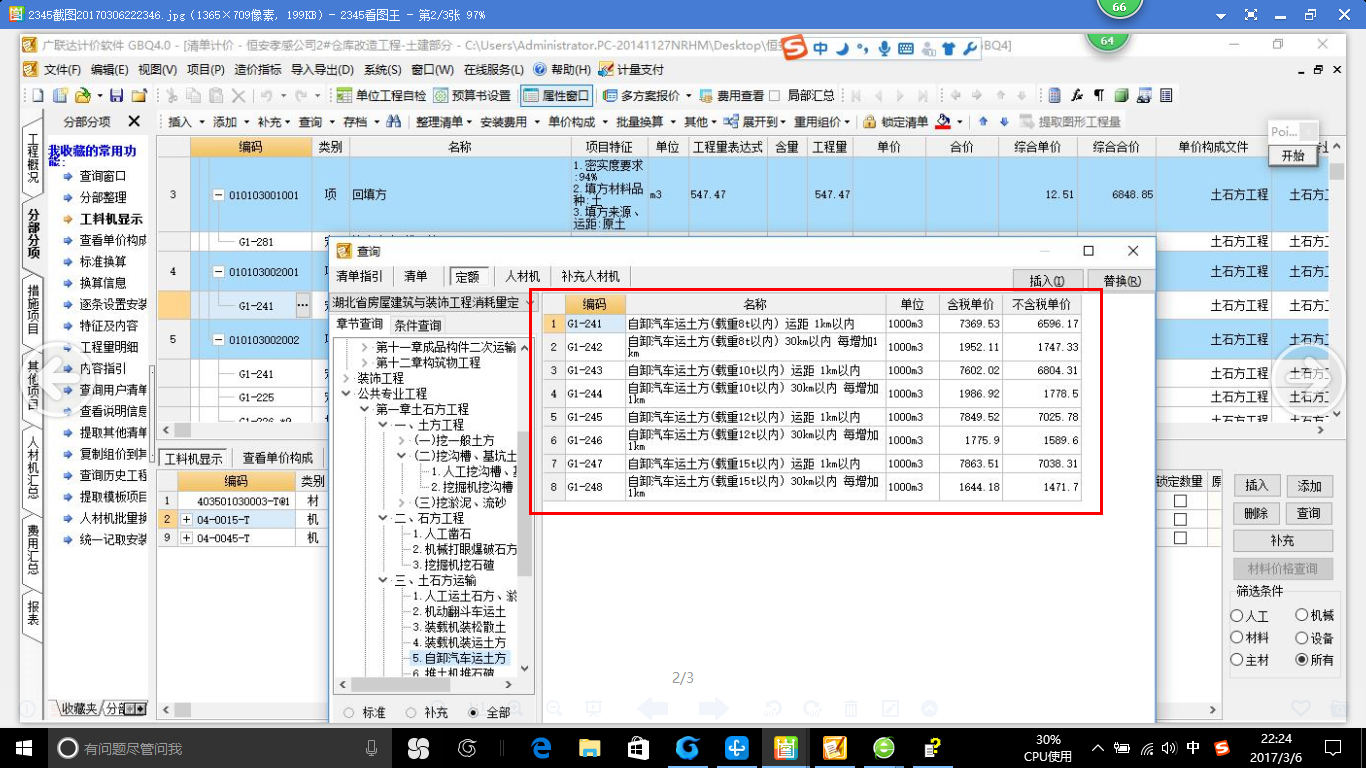
Task: Collapse the 公共专业工程 tree node
Action: click(347, 394)
